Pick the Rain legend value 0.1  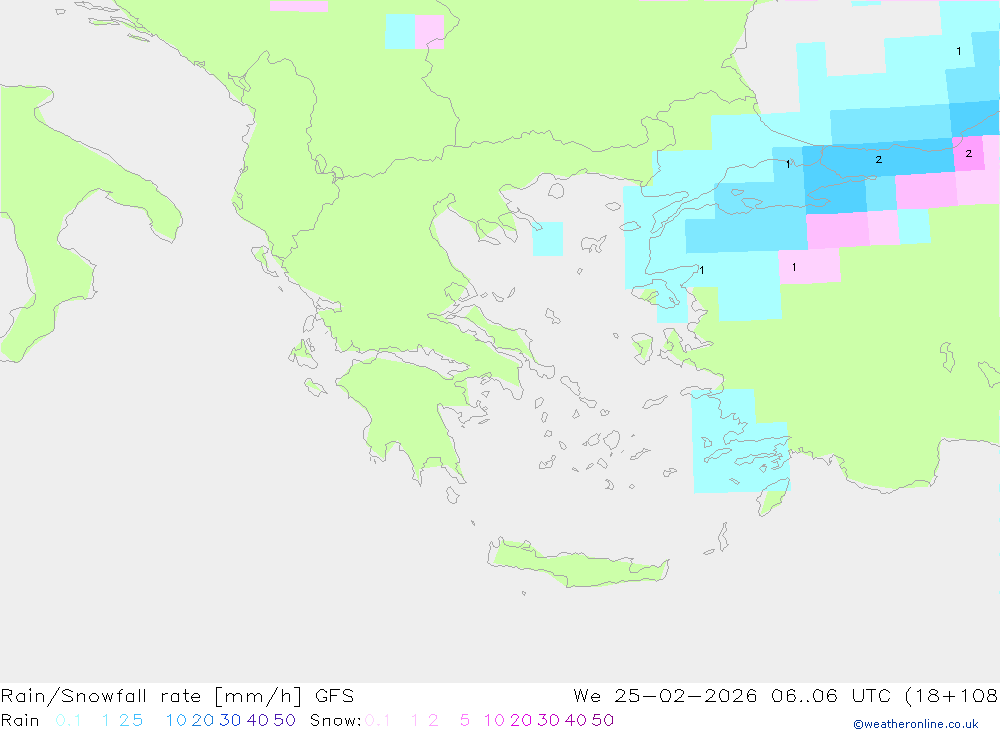[68, 720]
